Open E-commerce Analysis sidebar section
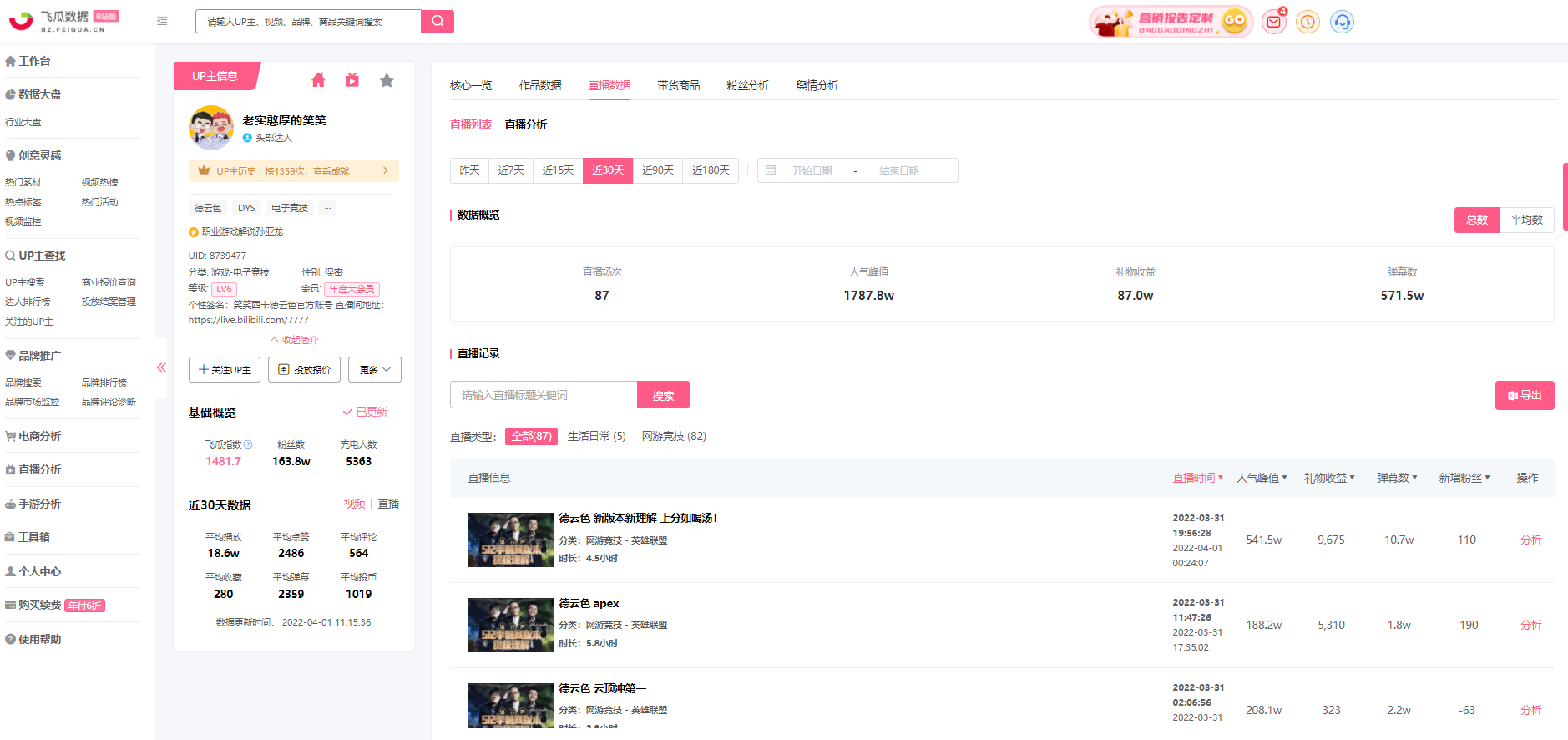The height and width of the screenshot is (740, 1568). coord(33,436)
